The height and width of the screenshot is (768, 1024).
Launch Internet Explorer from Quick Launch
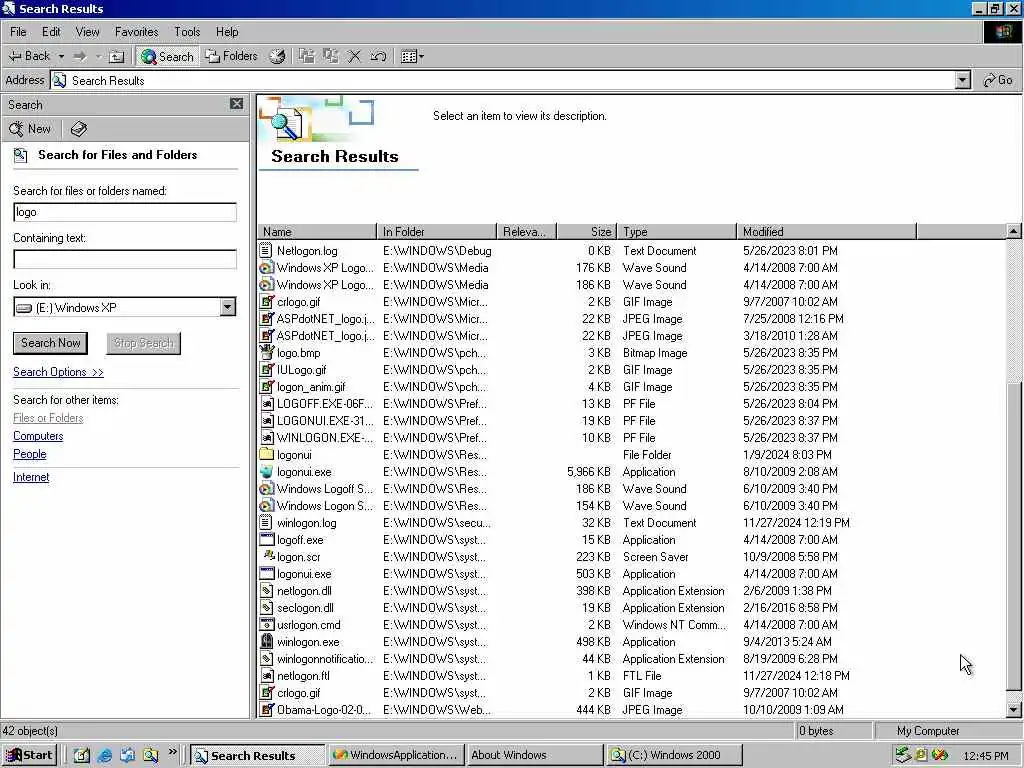pos(104,756)
